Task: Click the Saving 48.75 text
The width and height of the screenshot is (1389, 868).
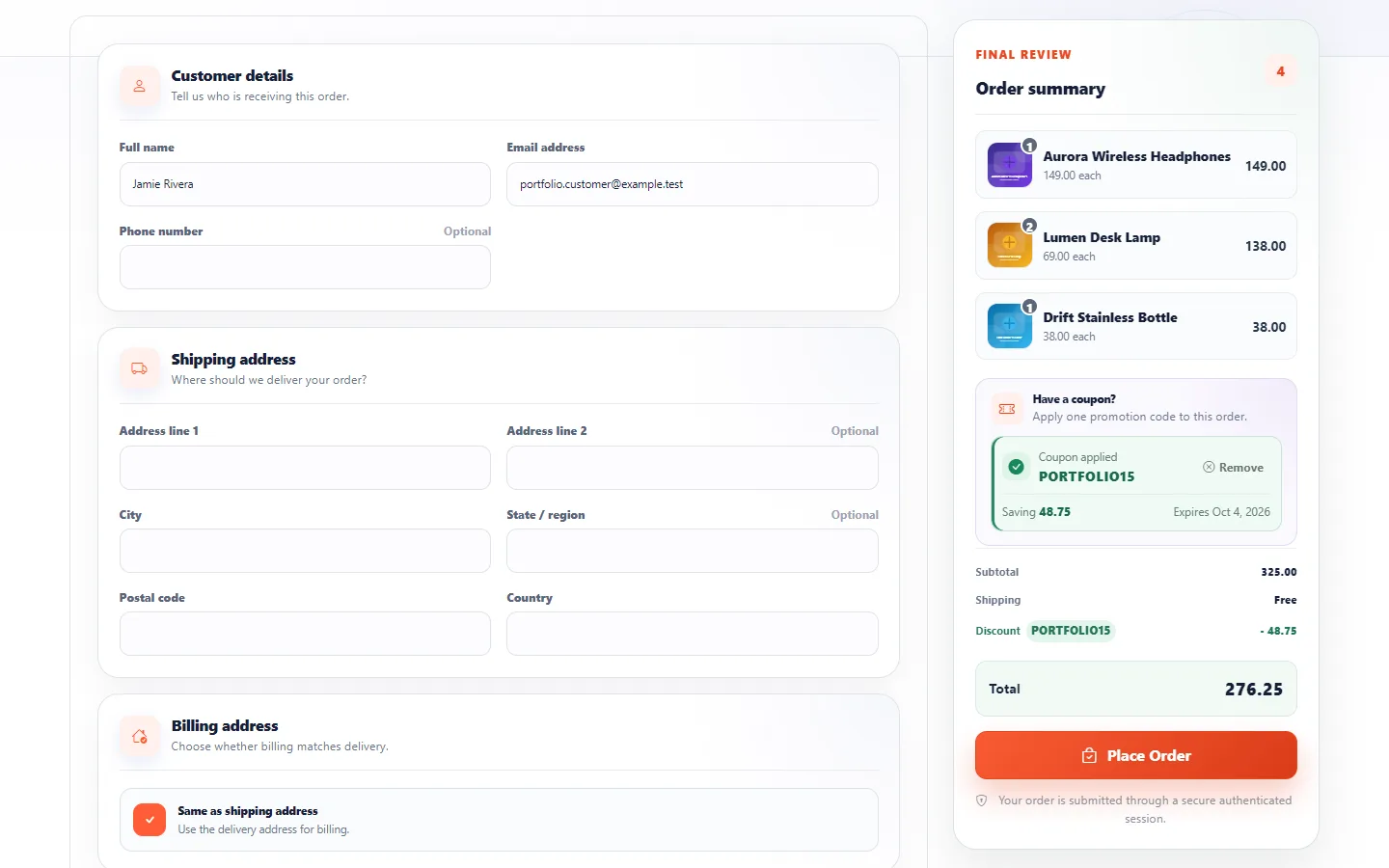Action: pos(1036,512)
